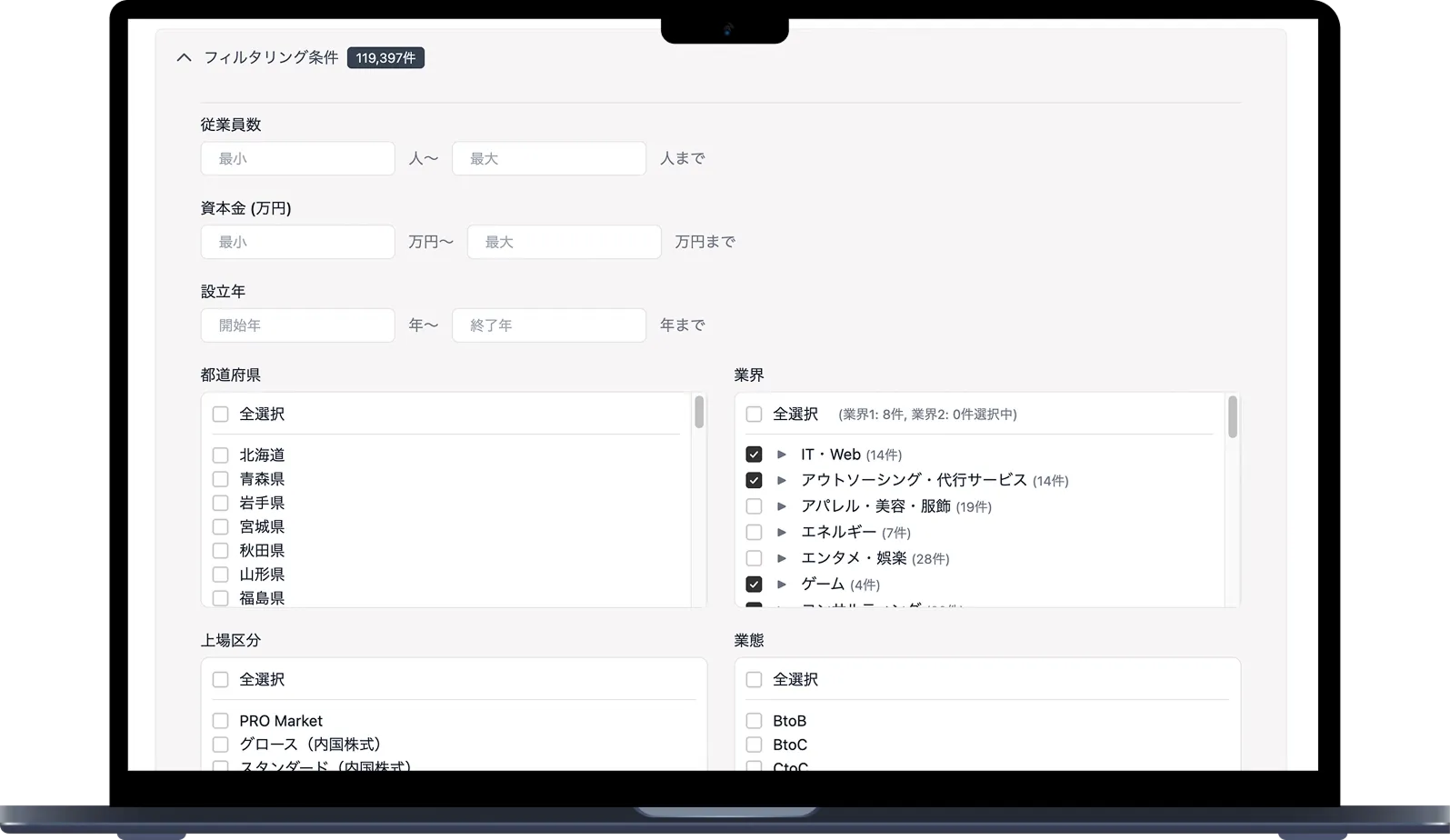The image size is (1450, 840).
Task: Expand the アウトソーシング・代行サービス tree arrow
Action: point(782,480)
